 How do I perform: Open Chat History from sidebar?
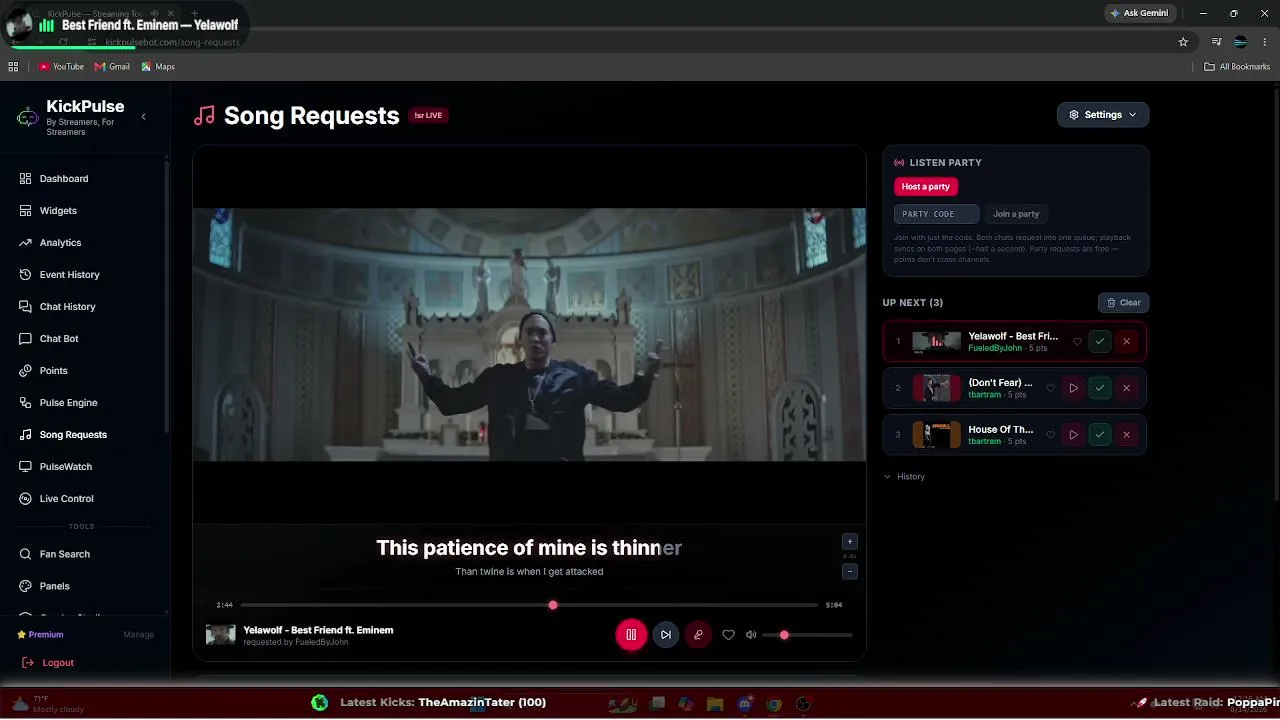(67, 307)
